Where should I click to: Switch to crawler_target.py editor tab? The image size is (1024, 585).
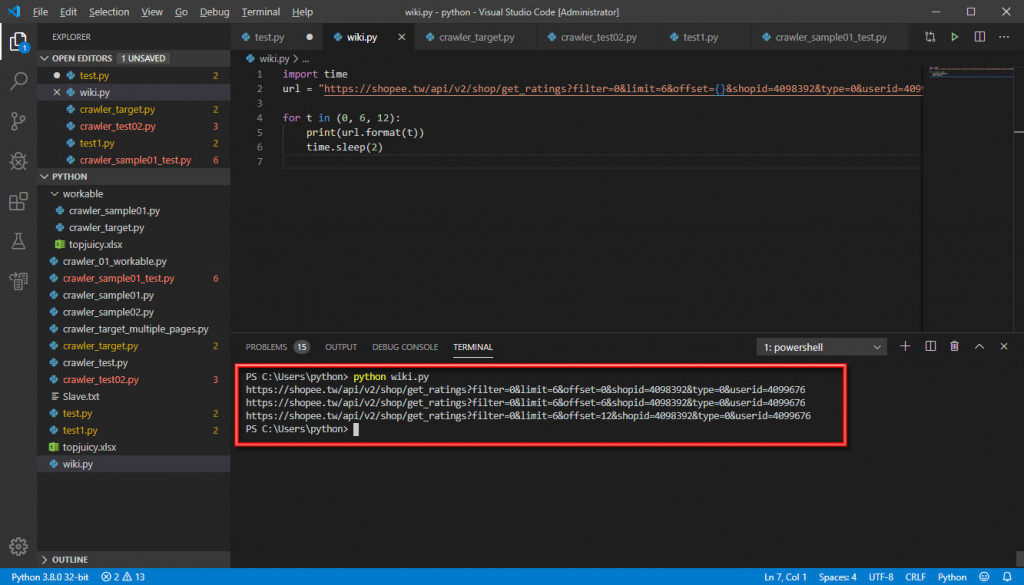coord(477,37)
